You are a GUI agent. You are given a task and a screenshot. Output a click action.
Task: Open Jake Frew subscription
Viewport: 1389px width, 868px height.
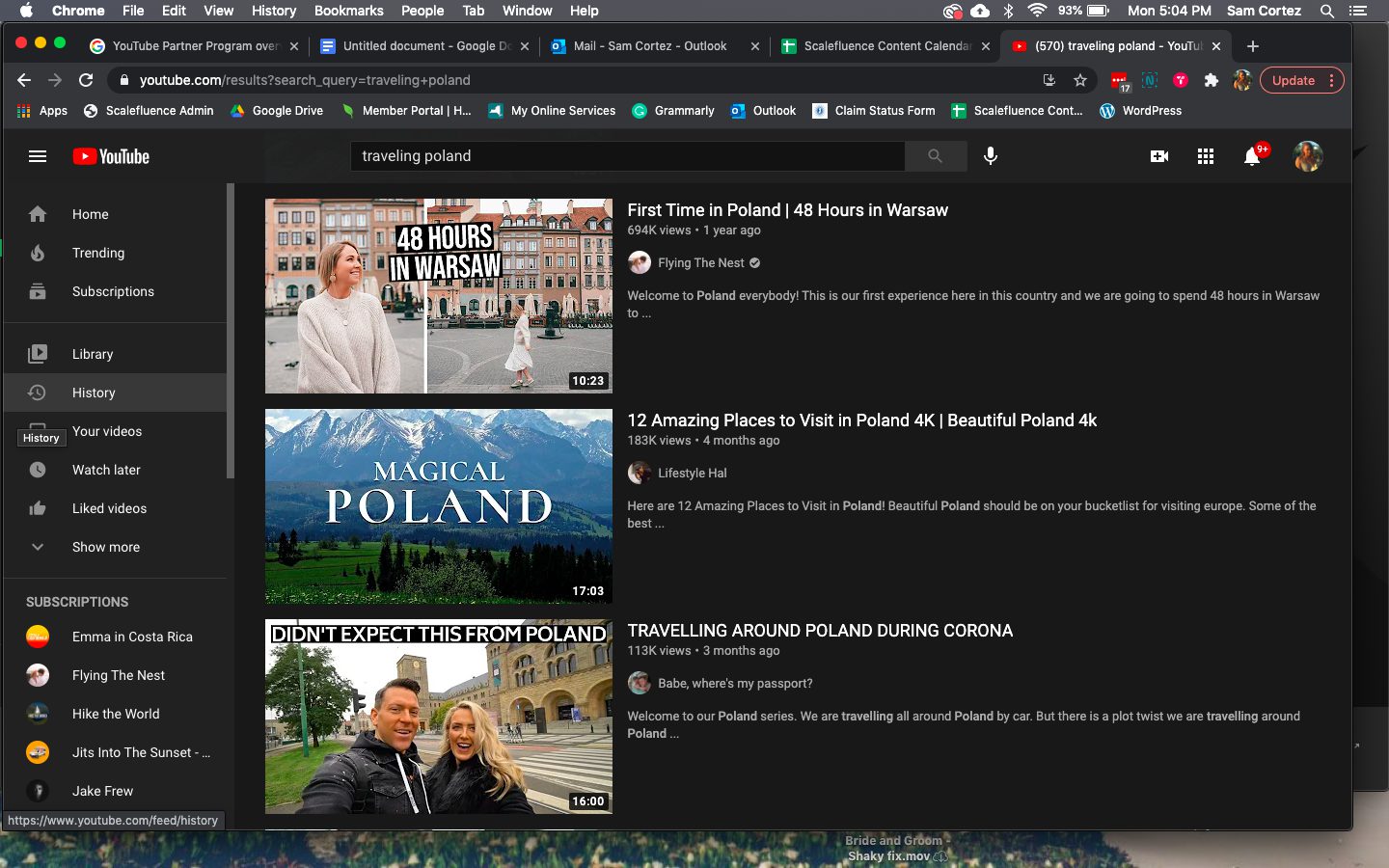[116, 791]
